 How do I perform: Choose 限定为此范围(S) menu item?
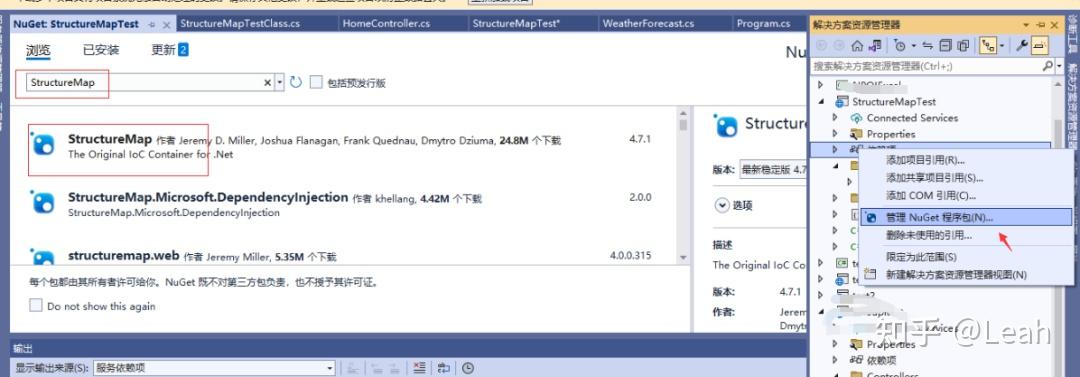coord(967,257)
